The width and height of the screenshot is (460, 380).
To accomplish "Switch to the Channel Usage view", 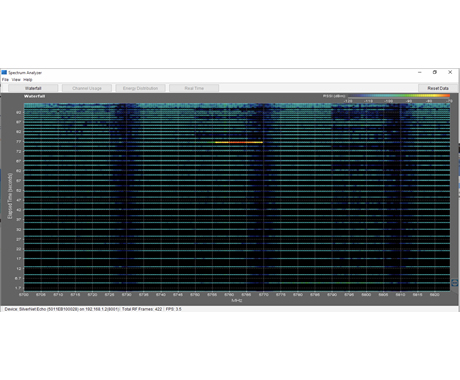I will (87, 88).
